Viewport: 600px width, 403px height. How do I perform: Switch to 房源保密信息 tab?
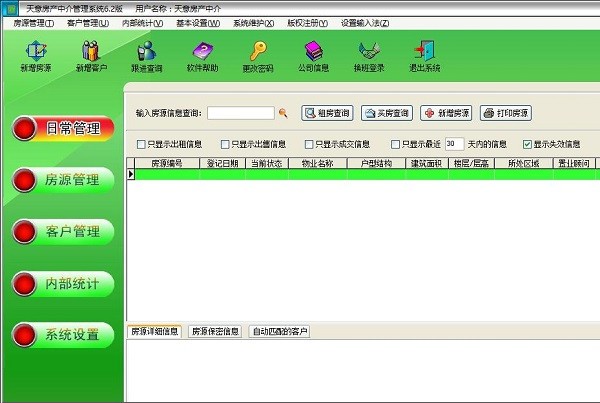tap(215, 331)
